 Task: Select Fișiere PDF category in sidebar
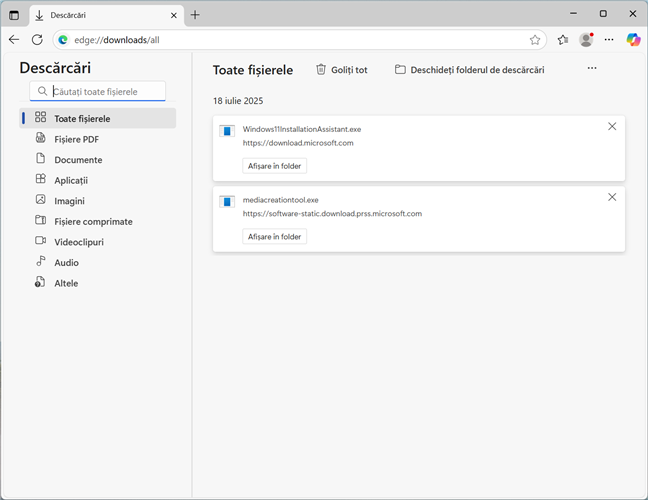point(76,139)
